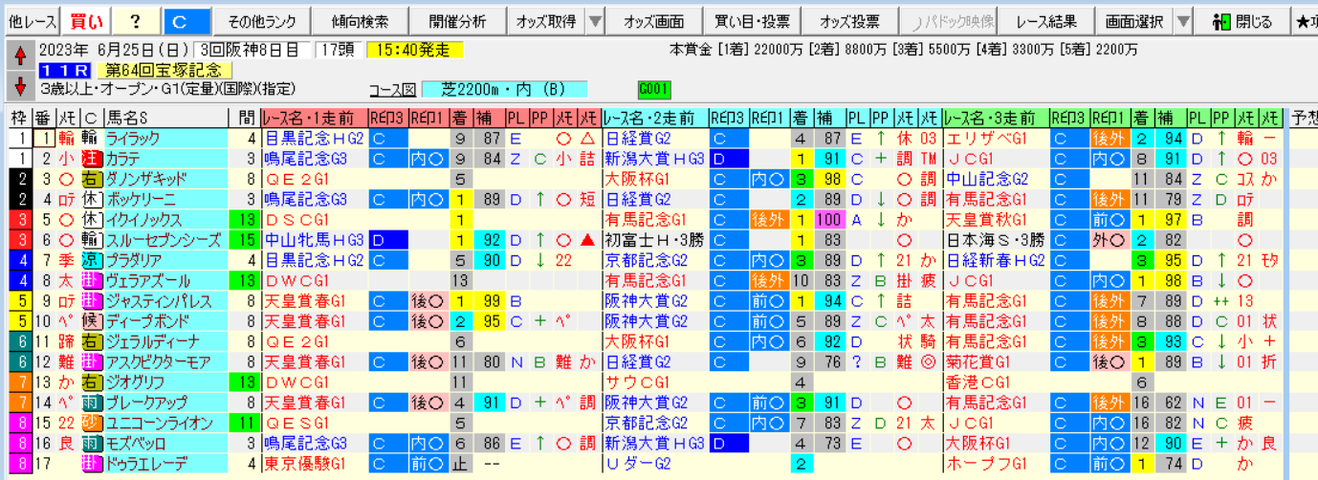Open the コース図 link
The image size is (1318, 480).
(x=392, y=89)
